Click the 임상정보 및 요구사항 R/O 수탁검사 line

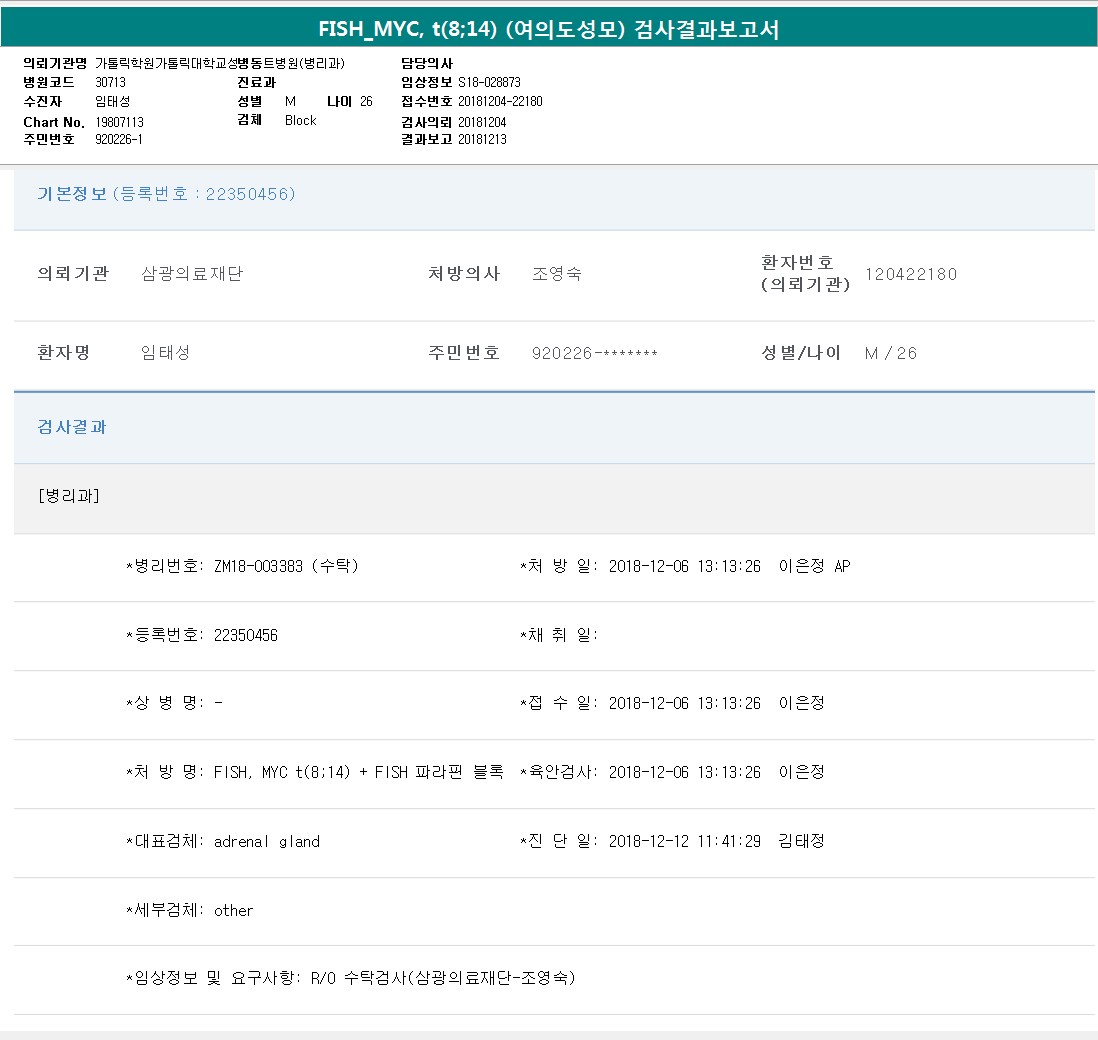tap(351, 978)
